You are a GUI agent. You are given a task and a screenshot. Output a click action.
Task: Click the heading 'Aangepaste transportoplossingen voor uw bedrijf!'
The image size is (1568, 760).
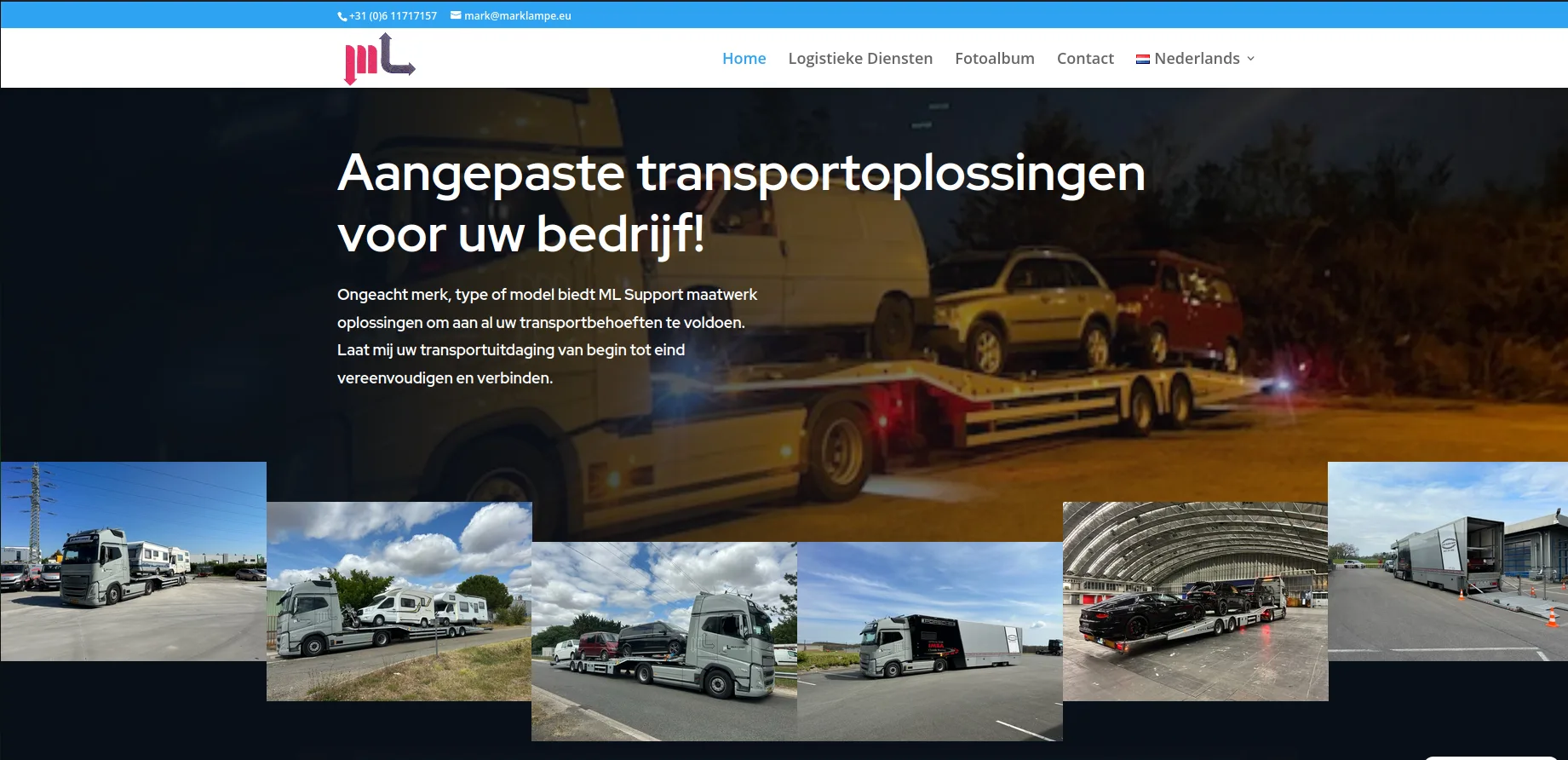pos(741,203)
